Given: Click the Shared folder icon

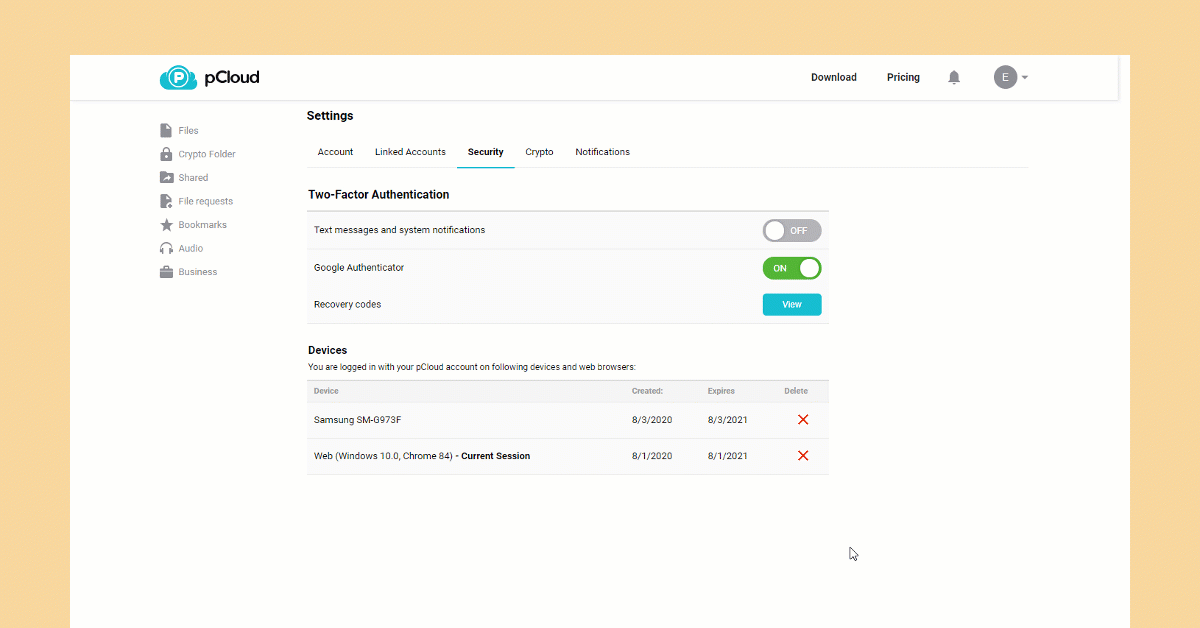Looking at the screenshot, I should click(166, 178).
